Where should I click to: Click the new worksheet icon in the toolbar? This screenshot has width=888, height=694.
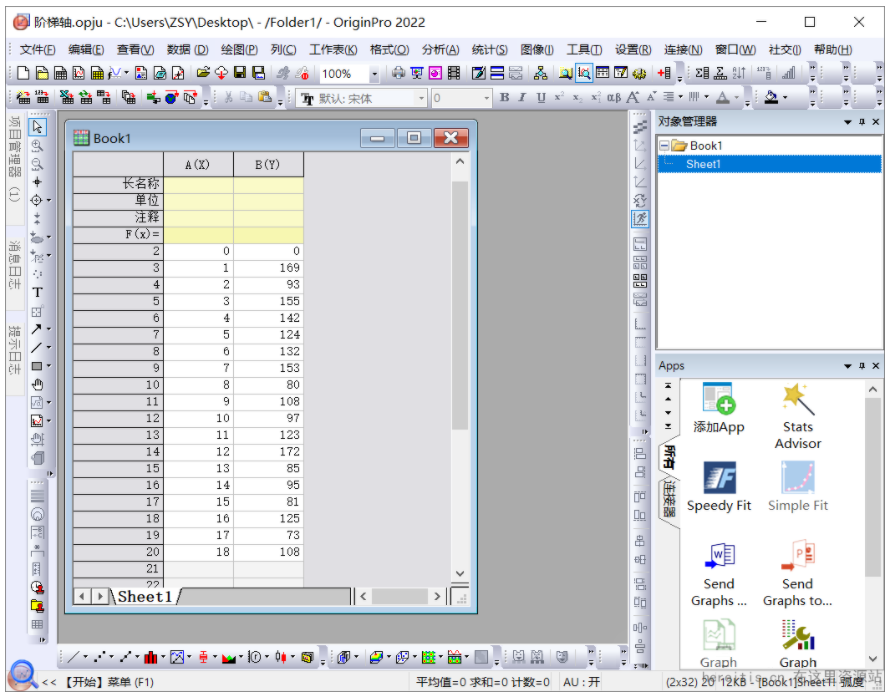pos(61,73)
